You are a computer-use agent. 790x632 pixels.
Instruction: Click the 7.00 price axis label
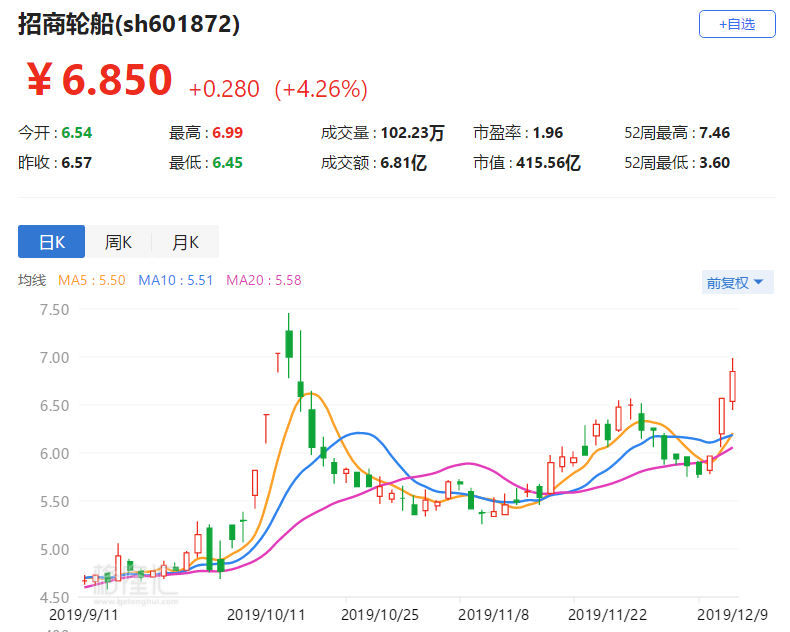[x=54, y=358]
